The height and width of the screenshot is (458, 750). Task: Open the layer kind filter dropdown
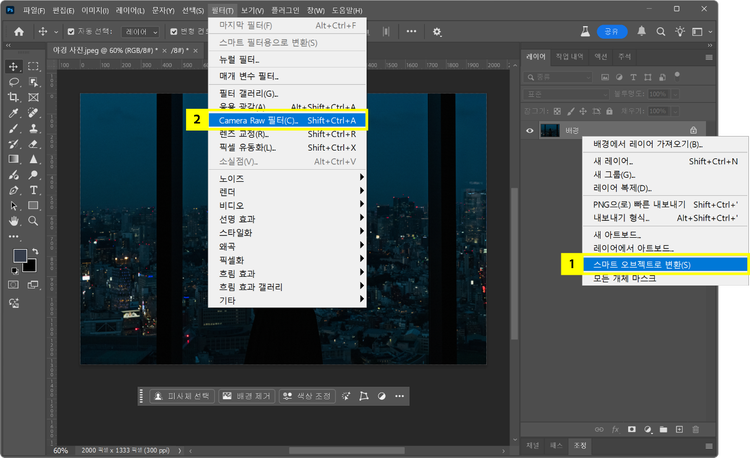click(x=558, y=77)
